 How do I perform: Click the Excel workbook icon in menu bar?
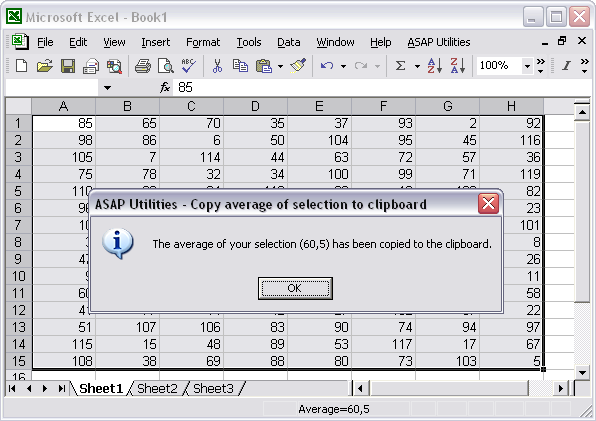(x=20, y=41)
